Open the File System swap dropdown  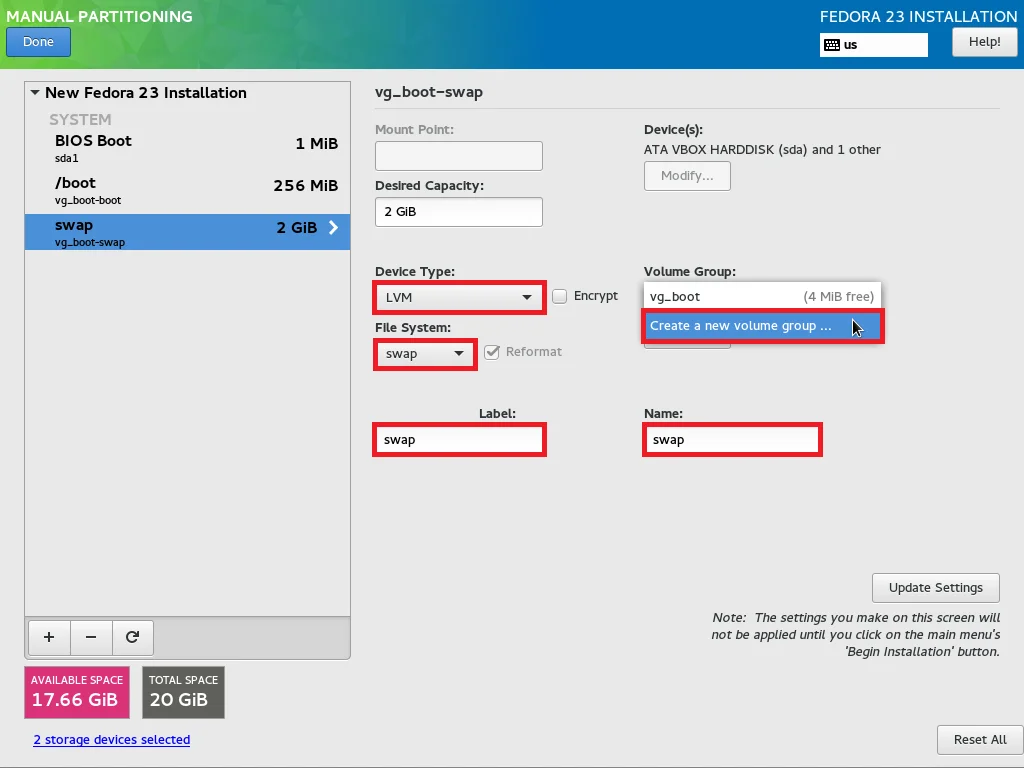click(425, 354)
